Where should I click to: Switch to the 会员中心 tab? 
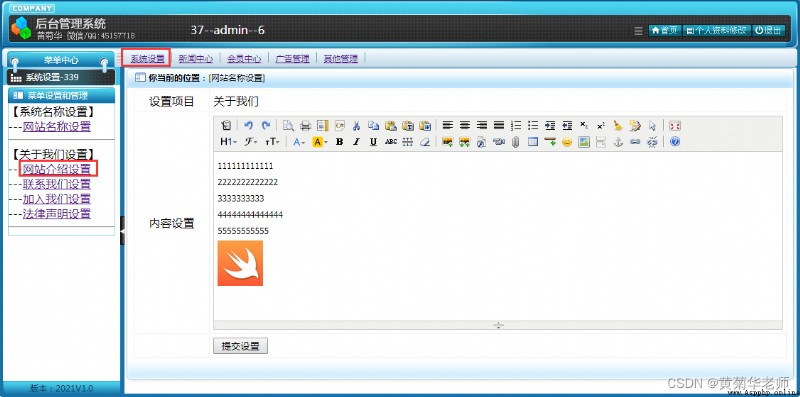[x=244, y=59]
